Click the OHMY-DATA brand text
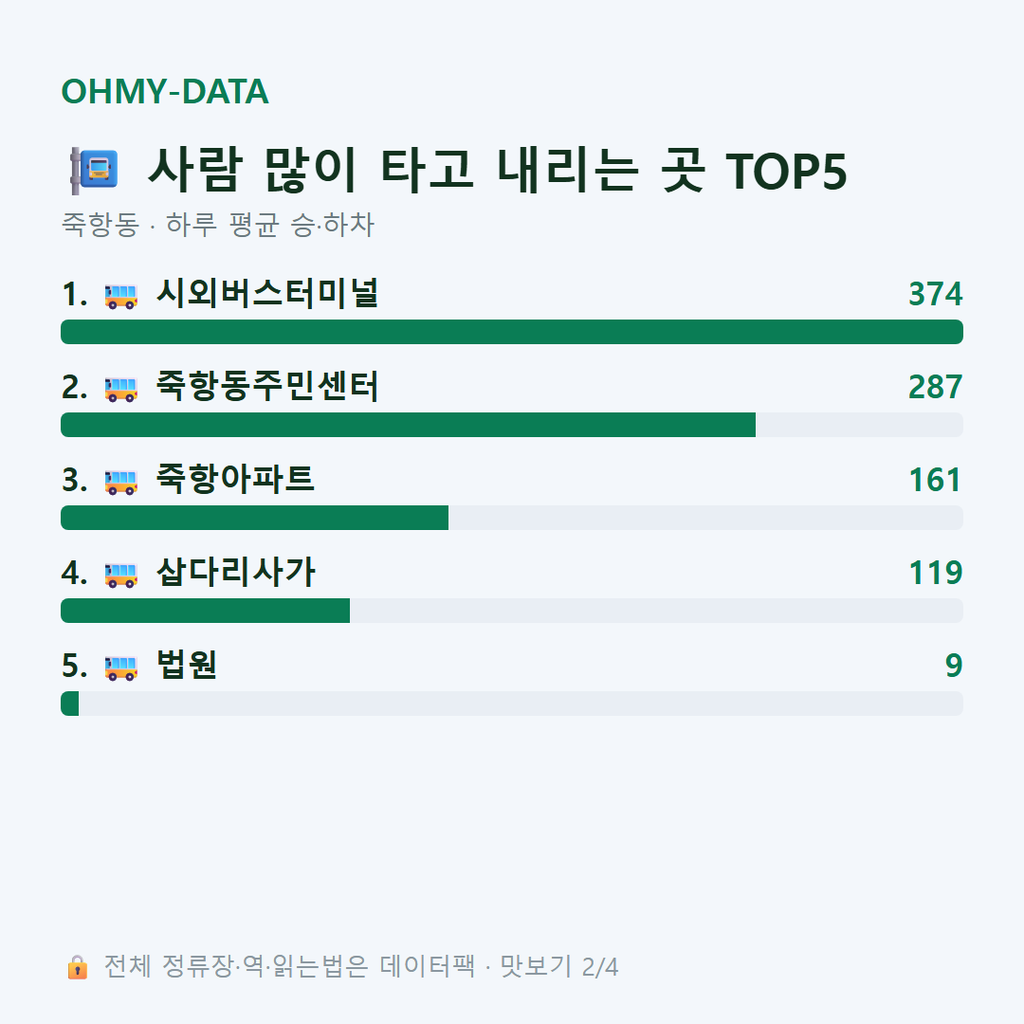 coord(165,91)
